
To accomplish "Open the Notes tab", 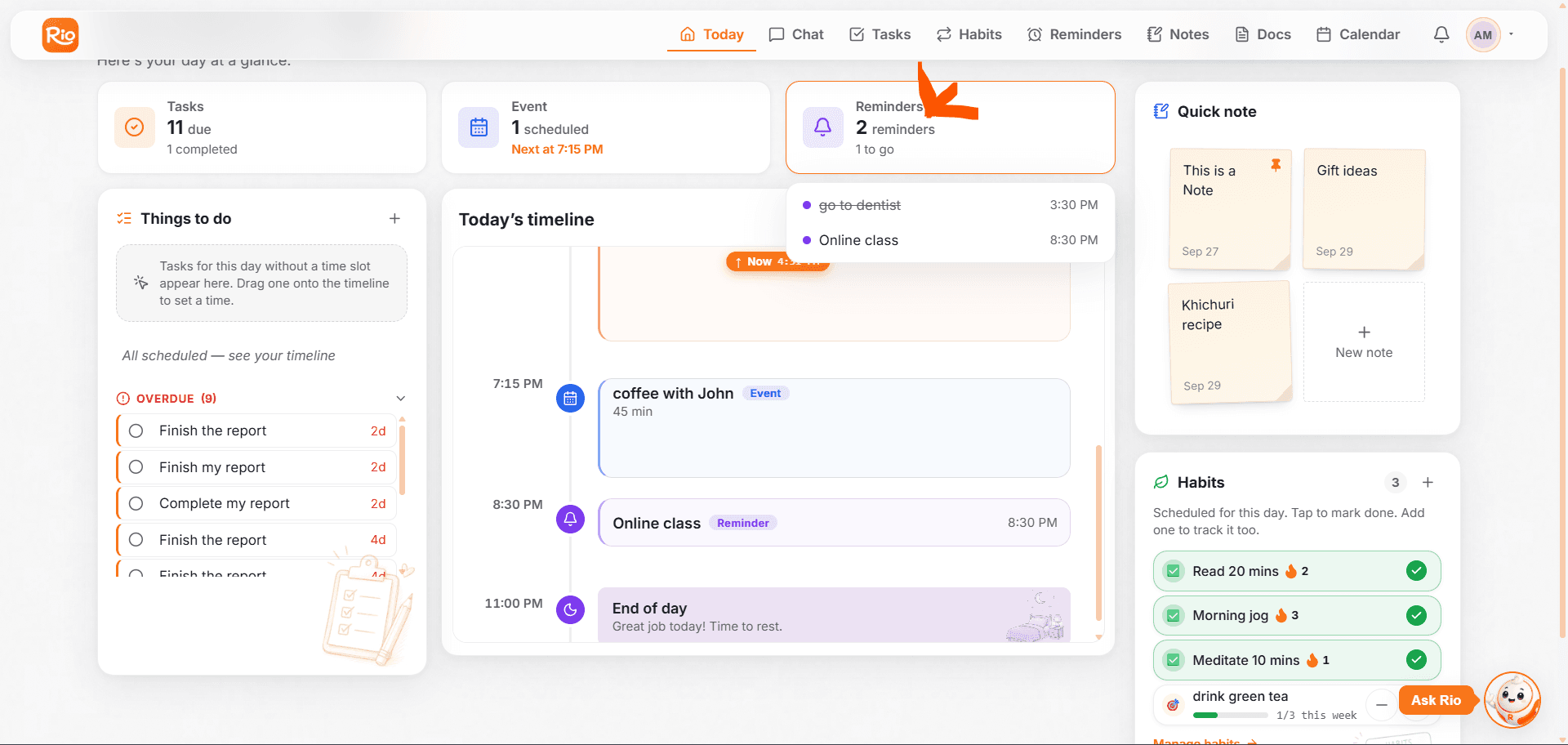I will 1178,34.
